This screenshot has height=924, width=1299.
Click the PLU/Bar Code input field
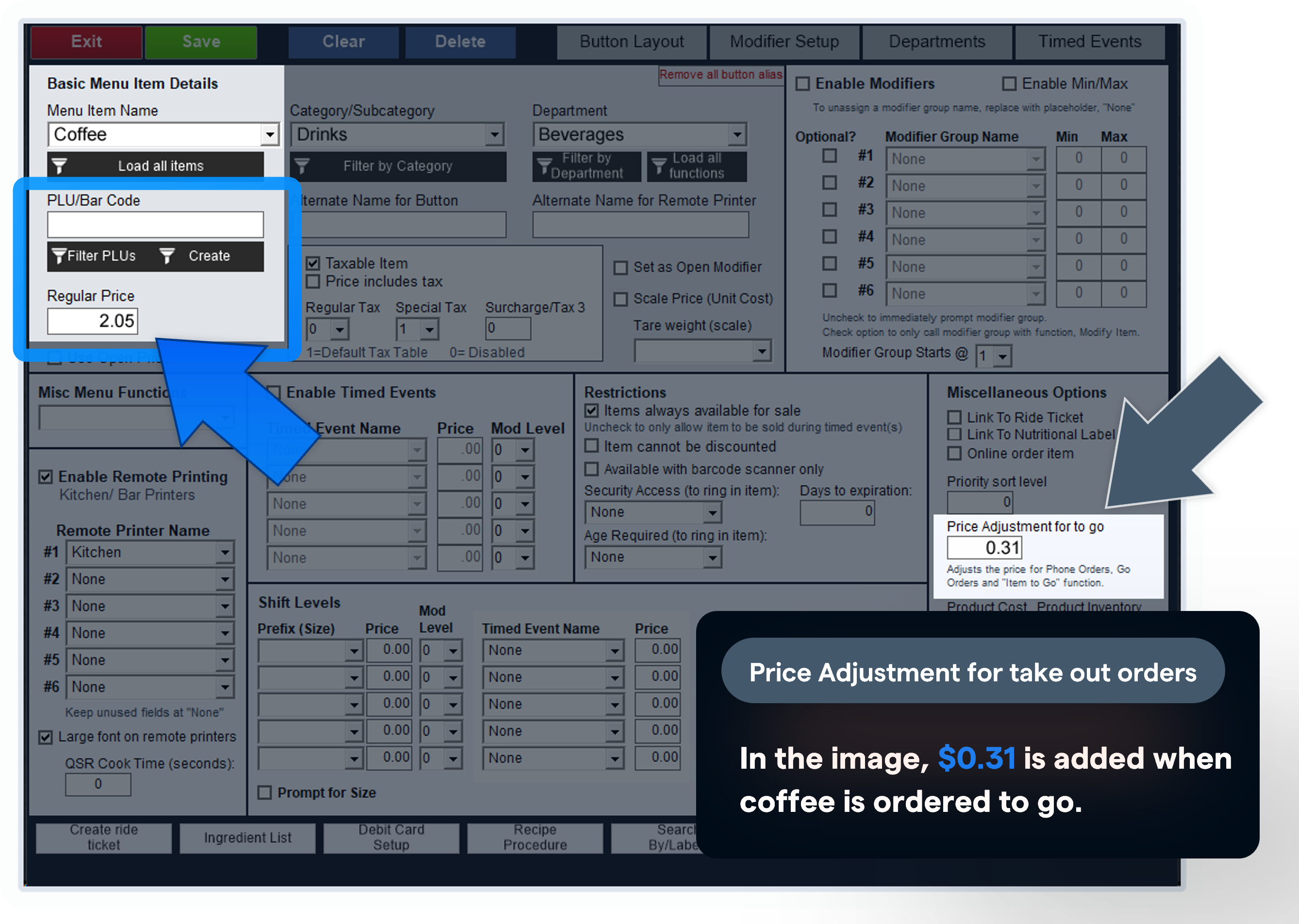pyautogui.click(x=155, y=225)
